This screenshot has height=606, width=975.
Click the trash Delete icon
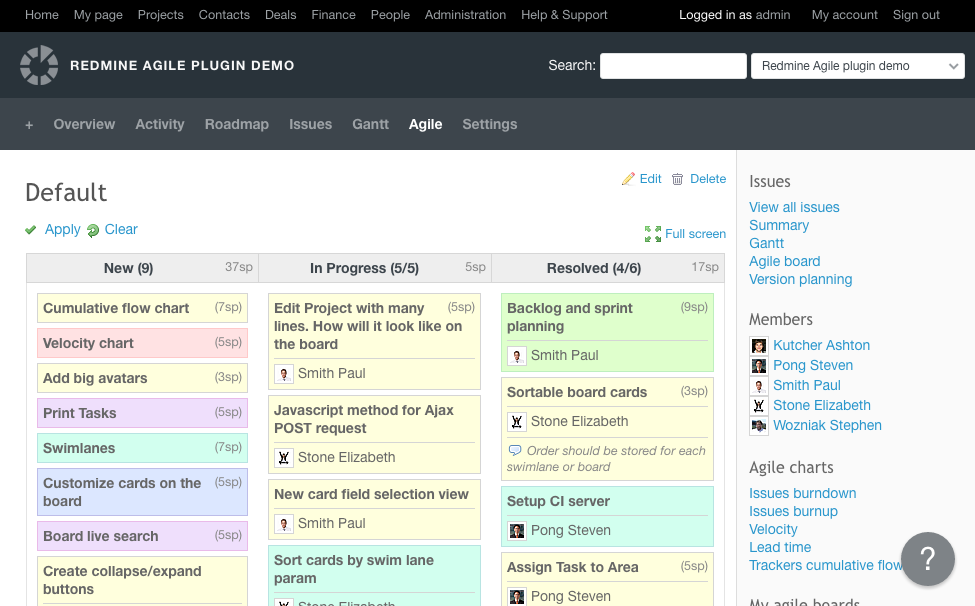point(678,179)
